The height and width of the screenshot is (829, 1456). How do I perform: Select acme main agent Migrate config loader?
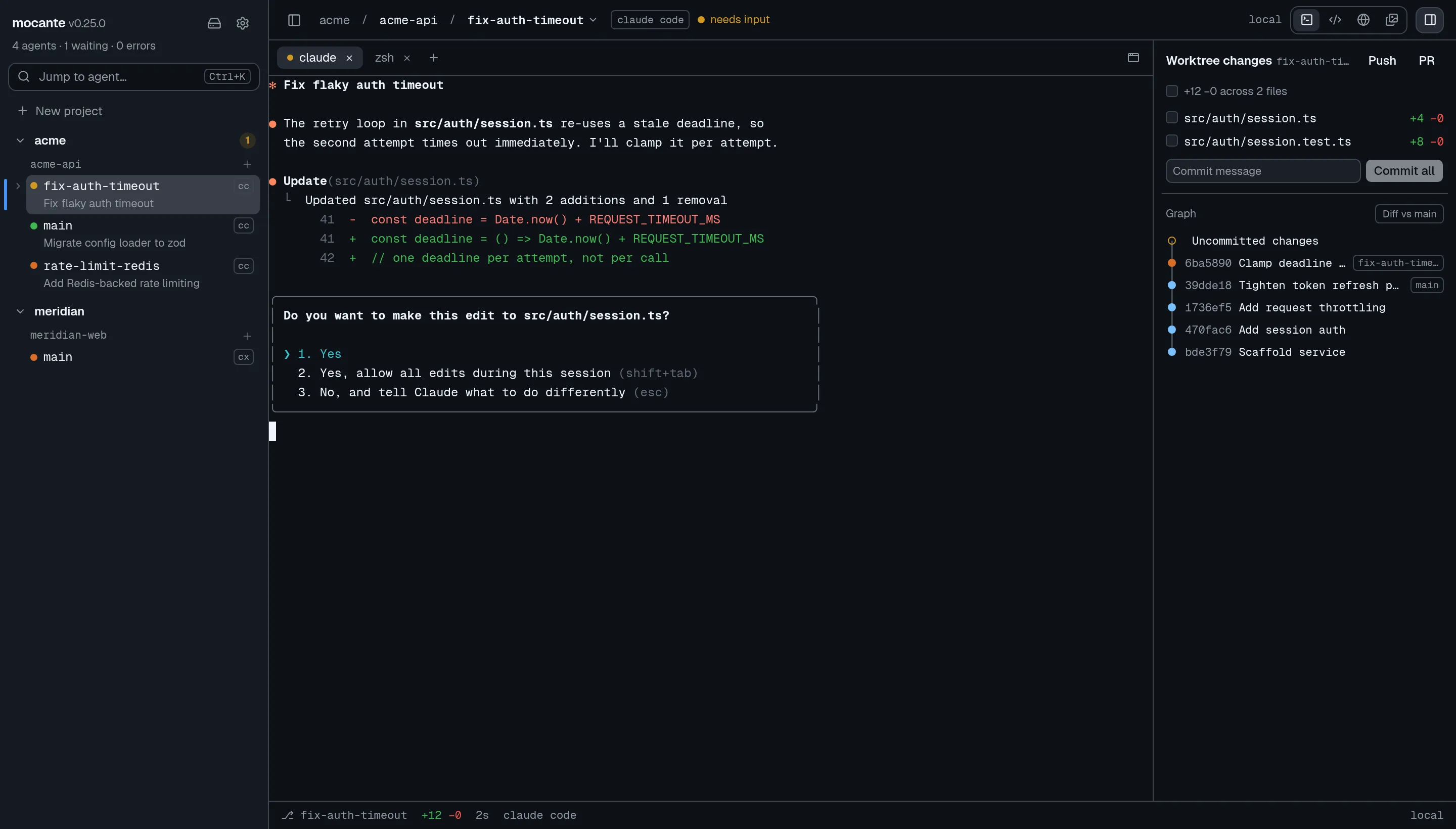143,234
